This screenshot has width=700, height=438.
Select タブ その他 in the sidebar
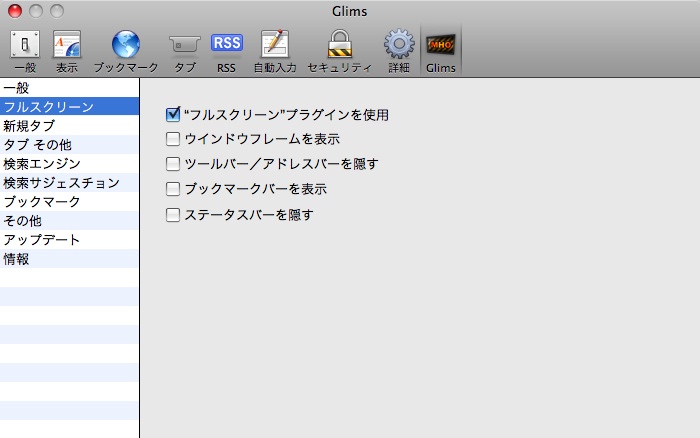click(x=69, y=145)
